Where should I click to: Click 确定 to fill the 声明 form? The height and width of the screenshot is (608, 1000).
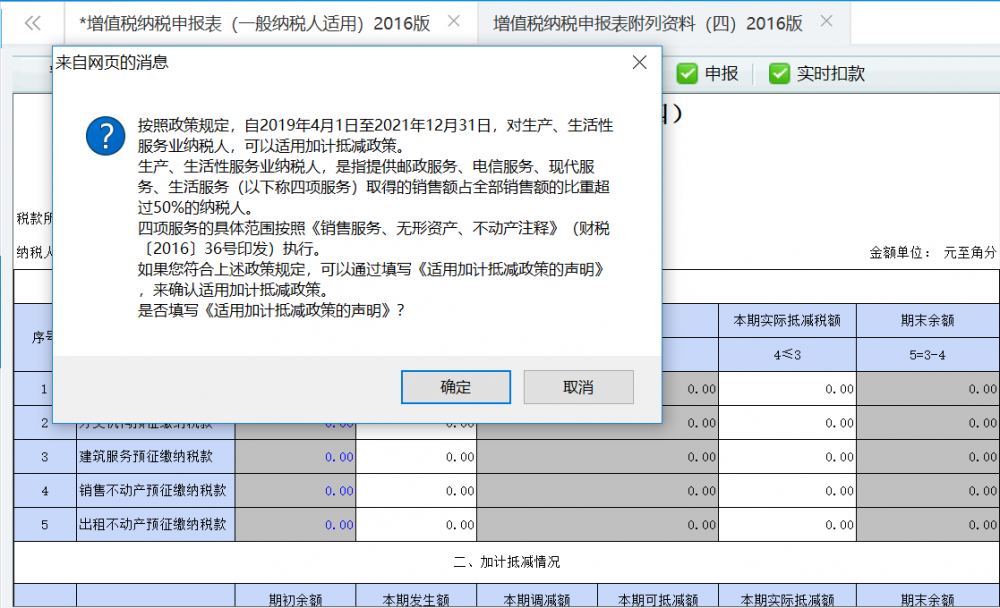point(456,387)
